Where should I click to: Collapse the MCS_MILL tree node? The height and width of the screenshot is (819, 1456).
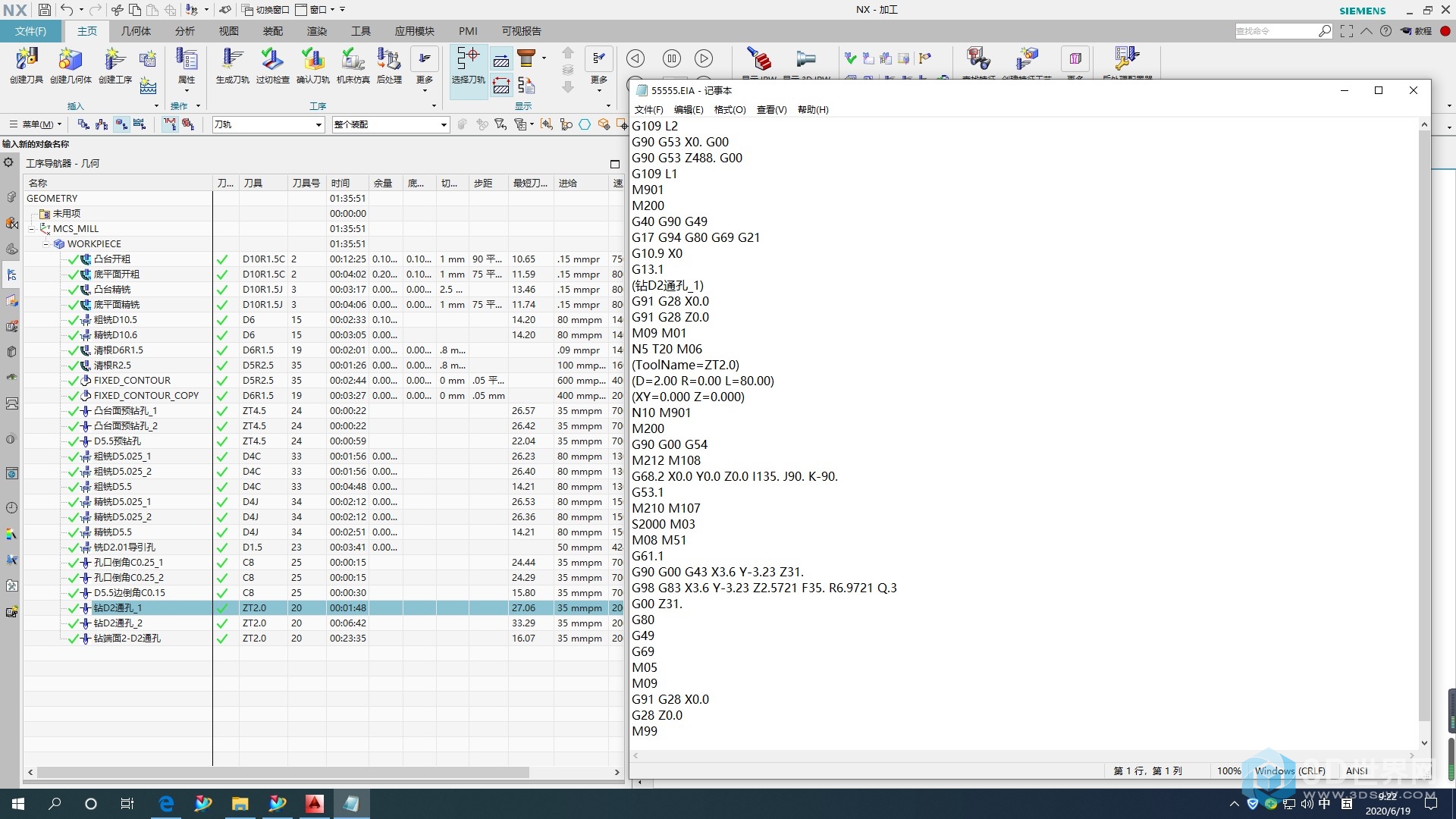tap(32, 228)
